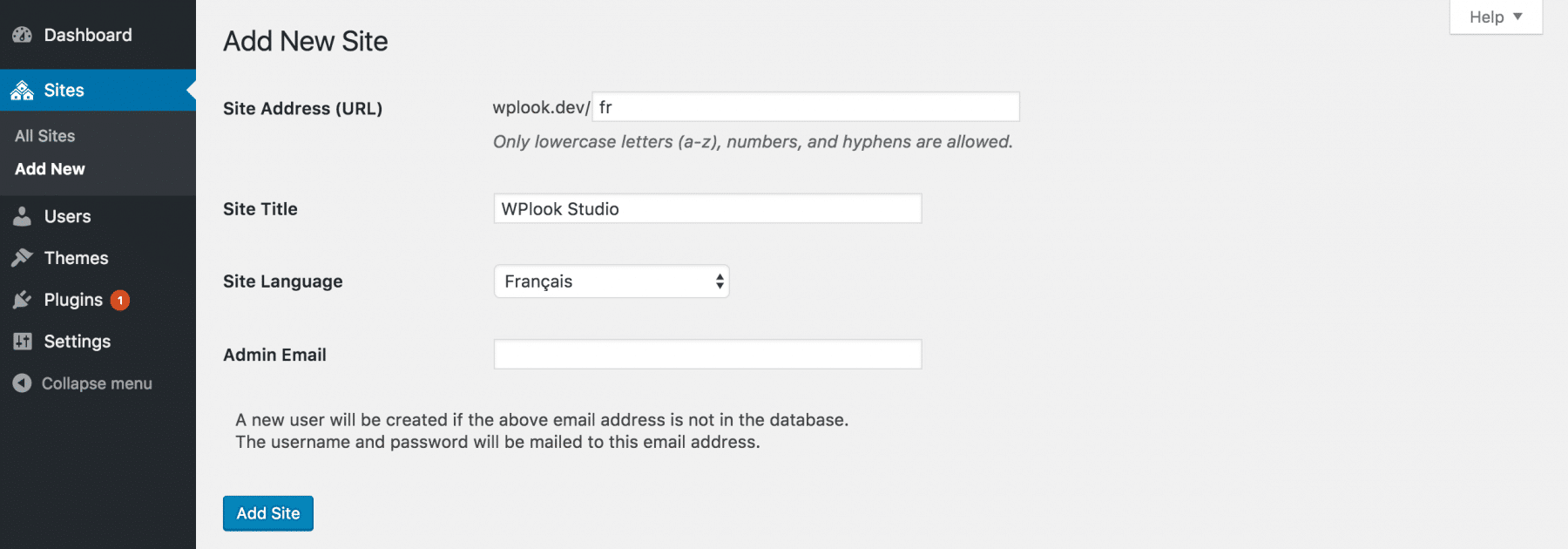The height and width of the screenshot is (549, 1568).
Task: Open Settings via the sliders icon
Action: tap(22, 342)
